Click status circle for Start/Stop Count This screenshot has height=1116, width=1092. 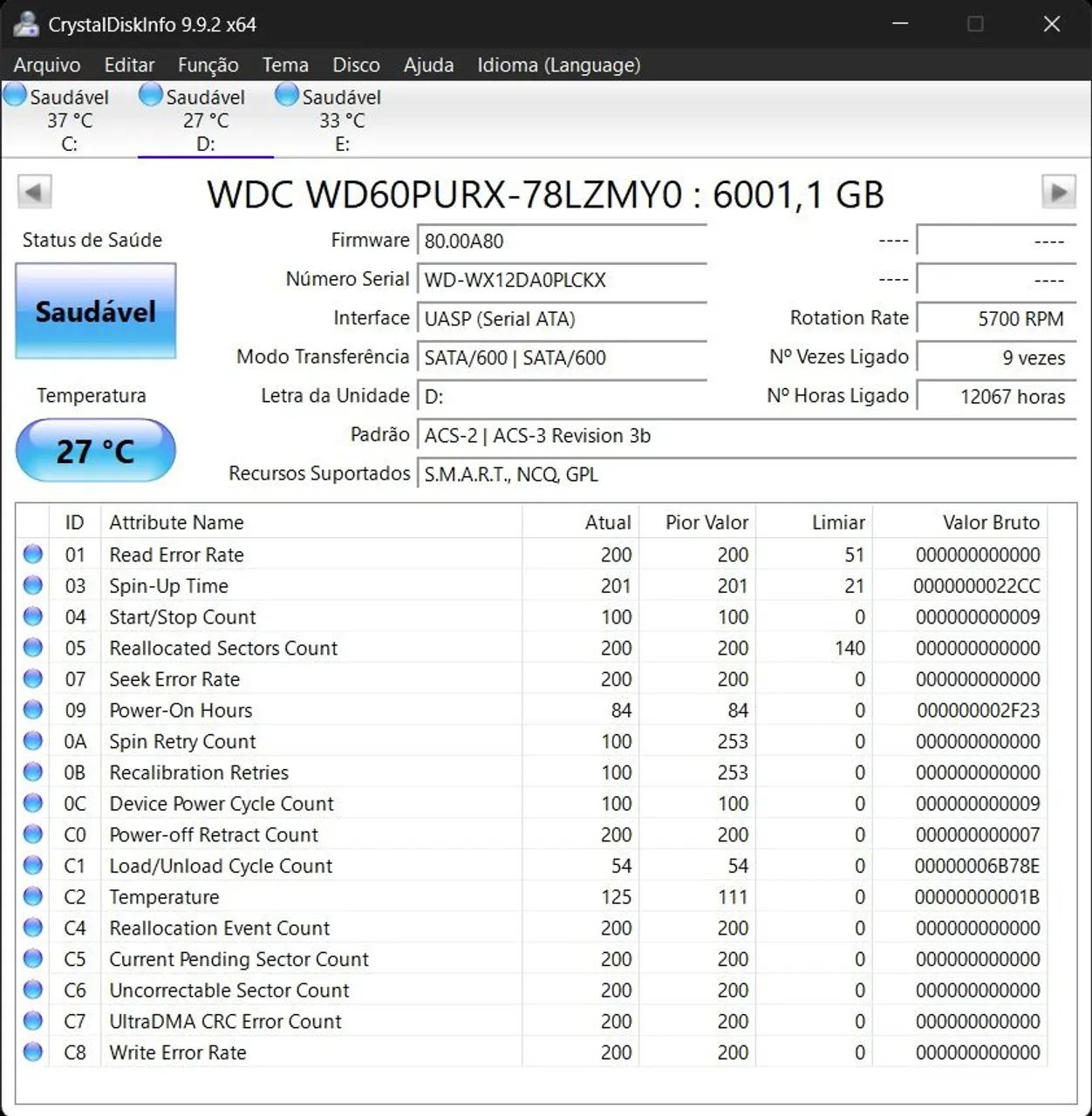33,616
